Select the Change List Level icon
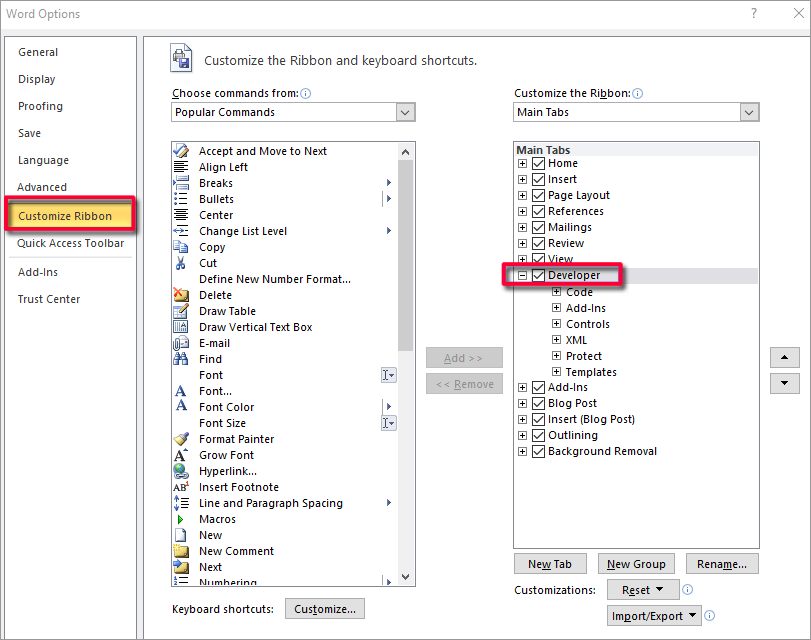The width and height of the screenshot is (811, 640). tap(181, 231)
